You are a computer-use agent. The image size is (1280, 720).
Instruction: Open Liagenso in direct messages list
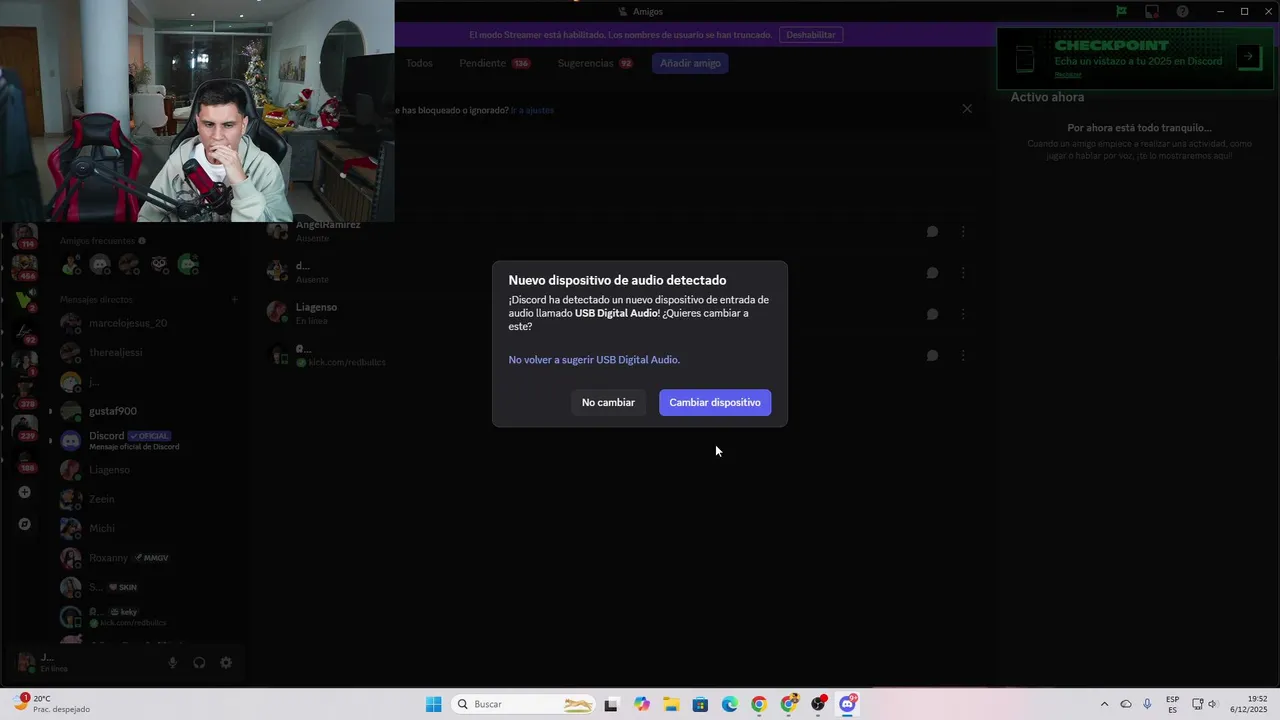pyautogui.click(x=148, y=469)
